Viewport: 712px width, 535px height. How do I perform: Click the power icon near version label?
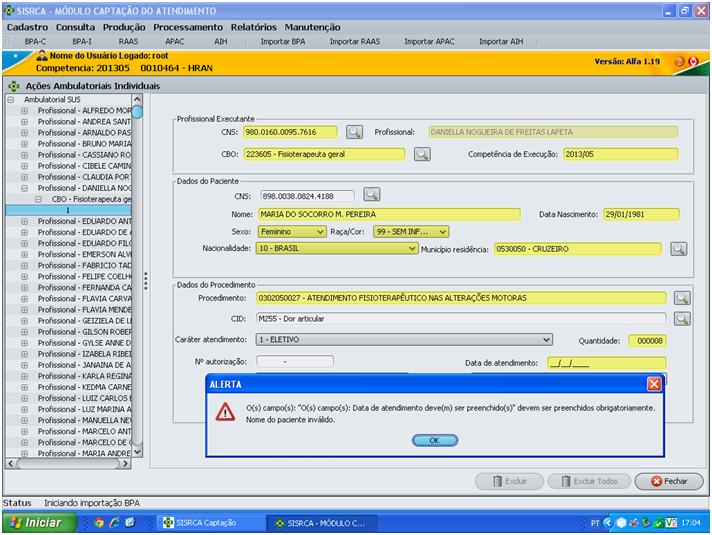tap(694, 61)
